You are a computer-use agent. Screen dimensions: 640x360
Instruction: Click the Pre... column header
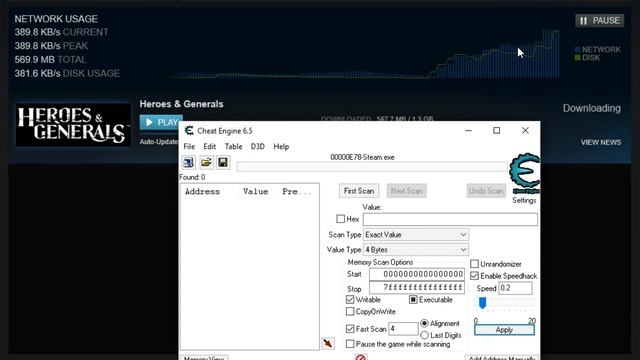(x=297, y=191)
